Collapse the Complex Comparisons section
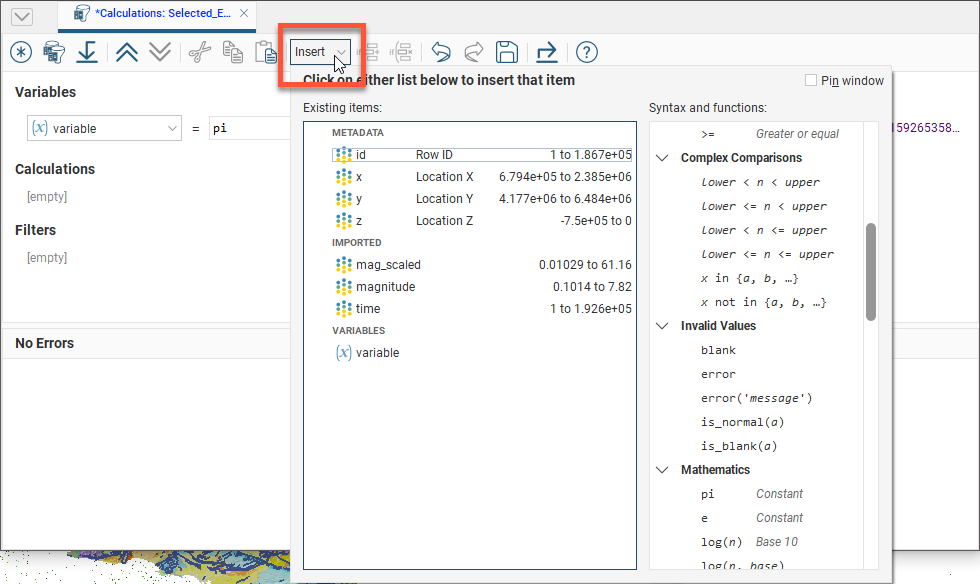 (662, 158)
